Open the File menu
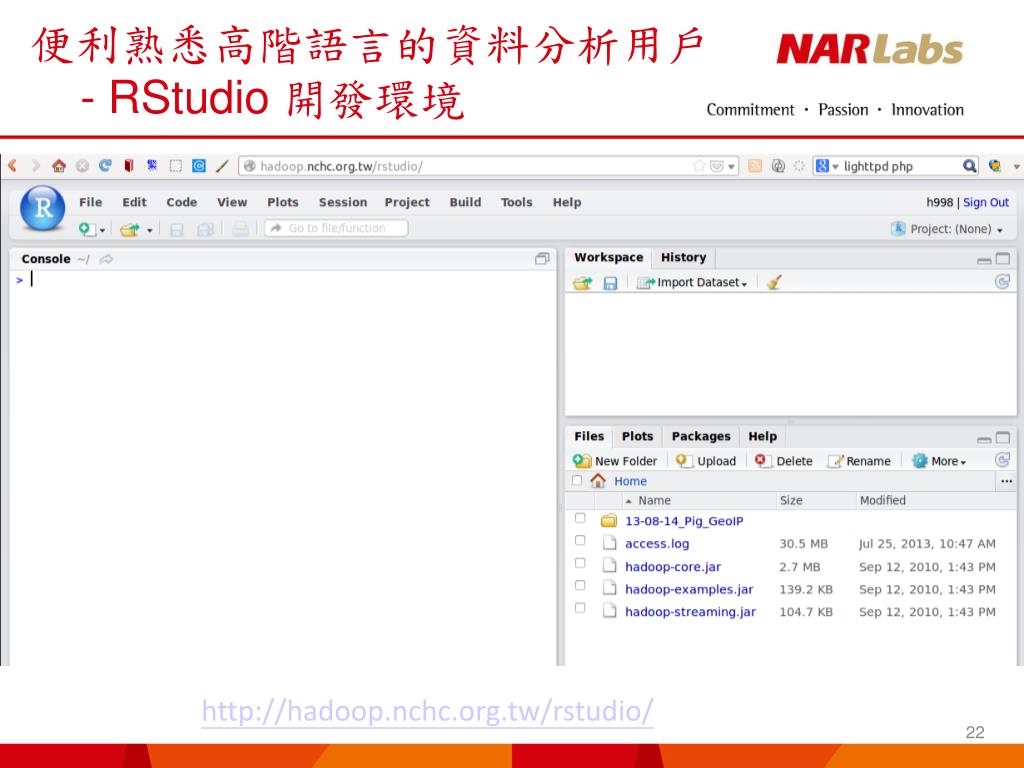Screen dimensions: 1024x768 coord(90,202)
